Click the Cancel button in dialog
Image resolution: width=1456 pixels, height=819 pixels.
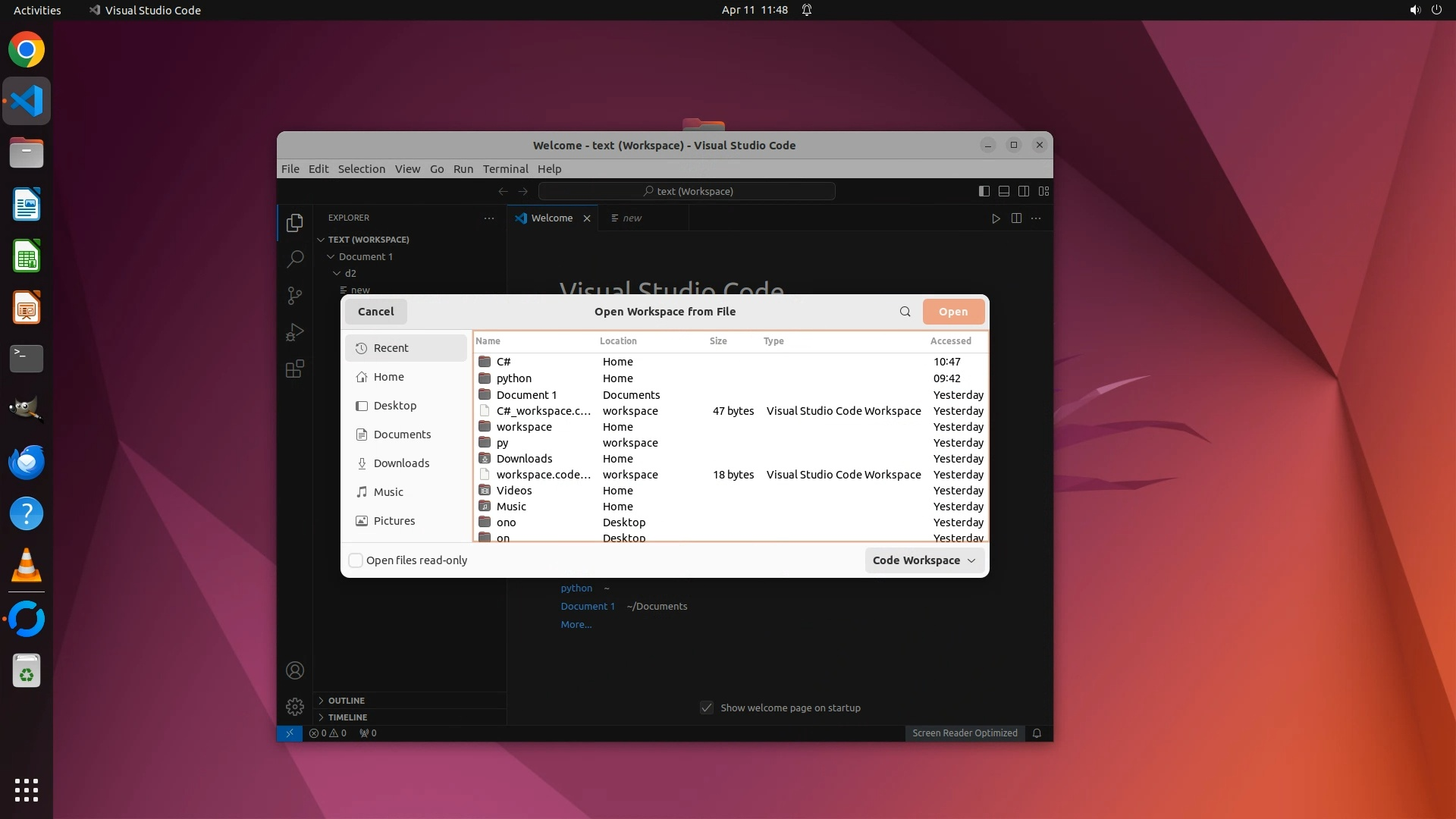375,312
